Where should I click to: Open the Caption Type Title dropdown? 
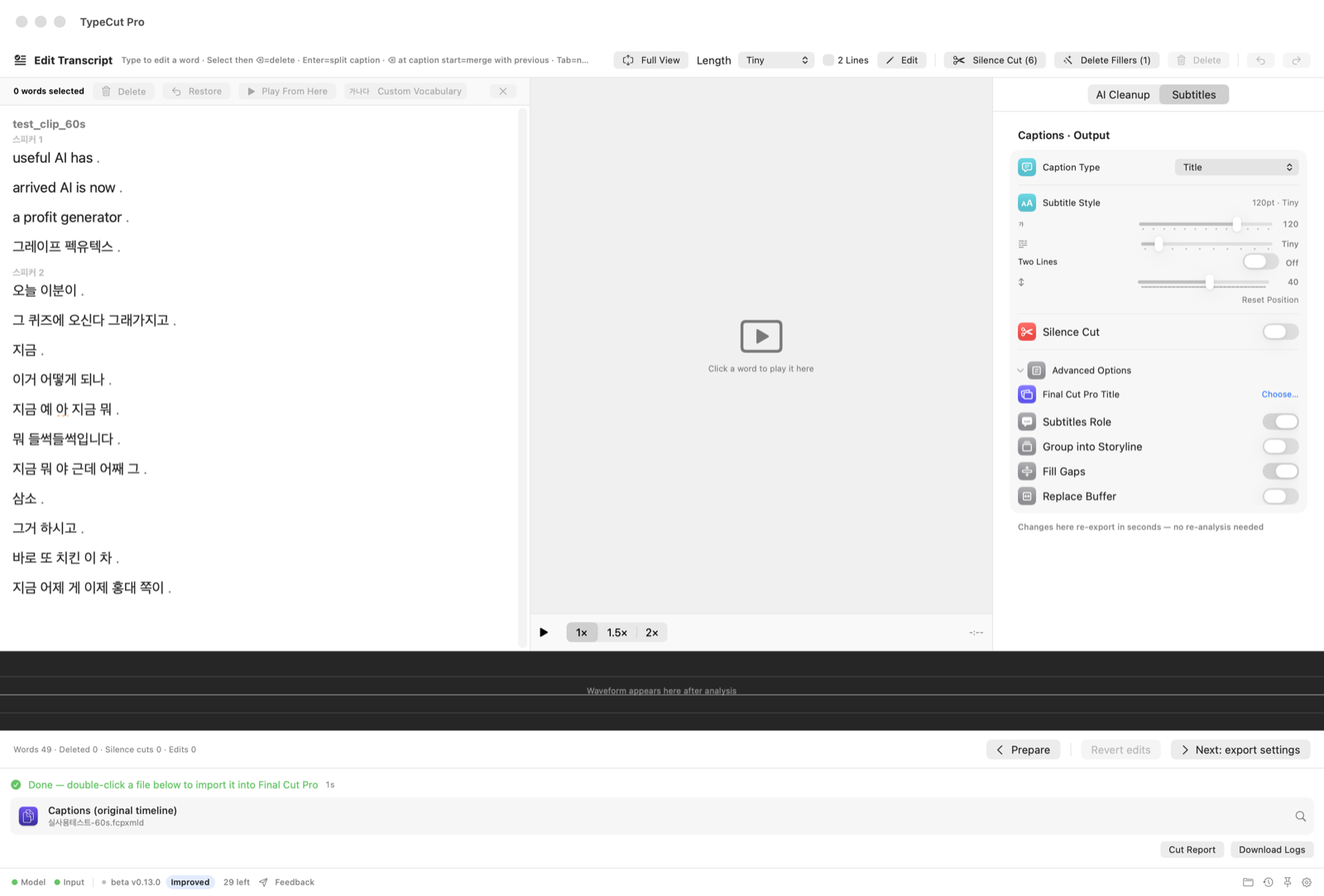[x=1236, y=167]
